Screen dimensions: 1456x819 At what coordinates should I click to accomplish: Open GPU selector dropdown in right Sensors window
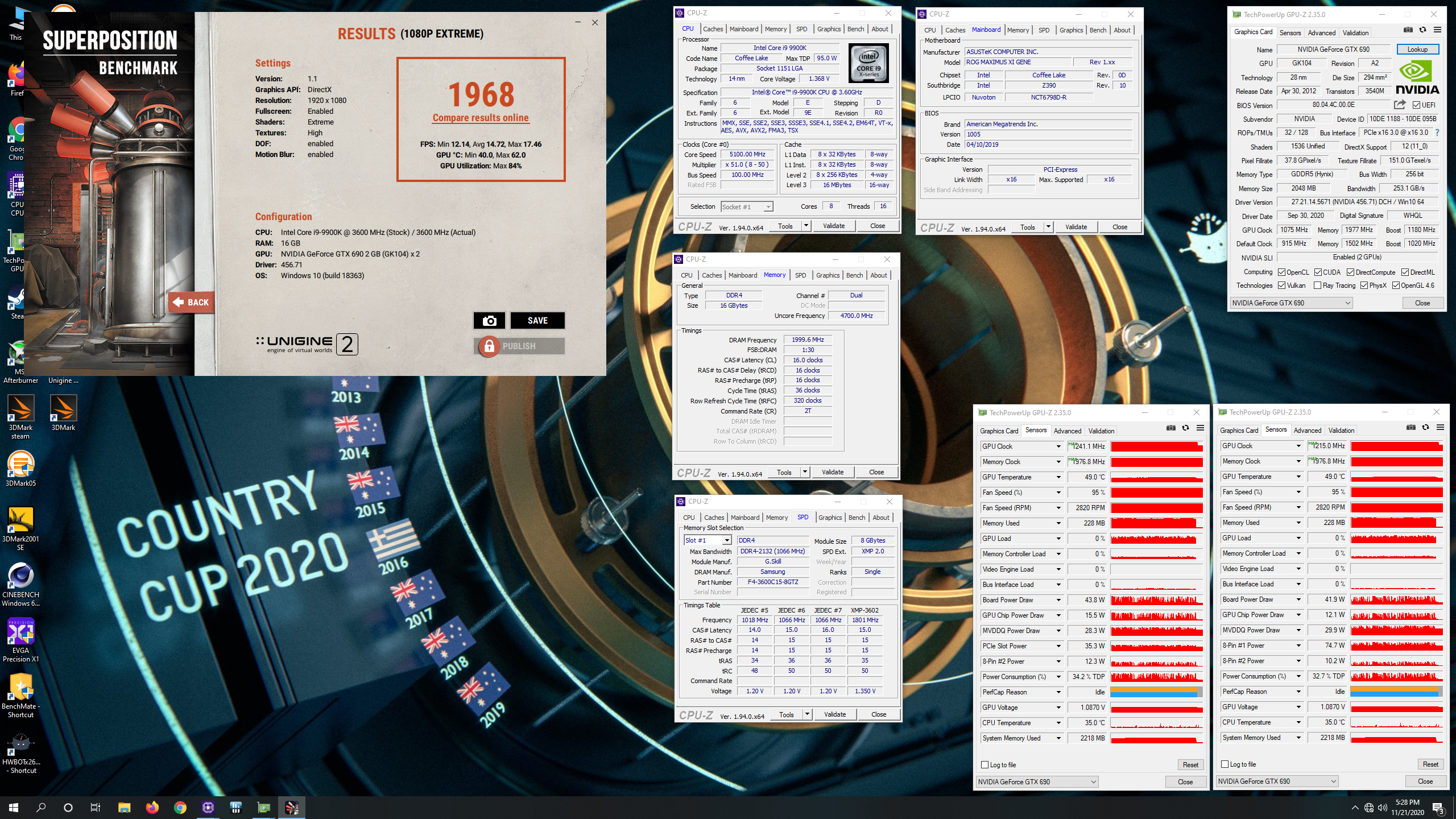(x=1277, y=781)
